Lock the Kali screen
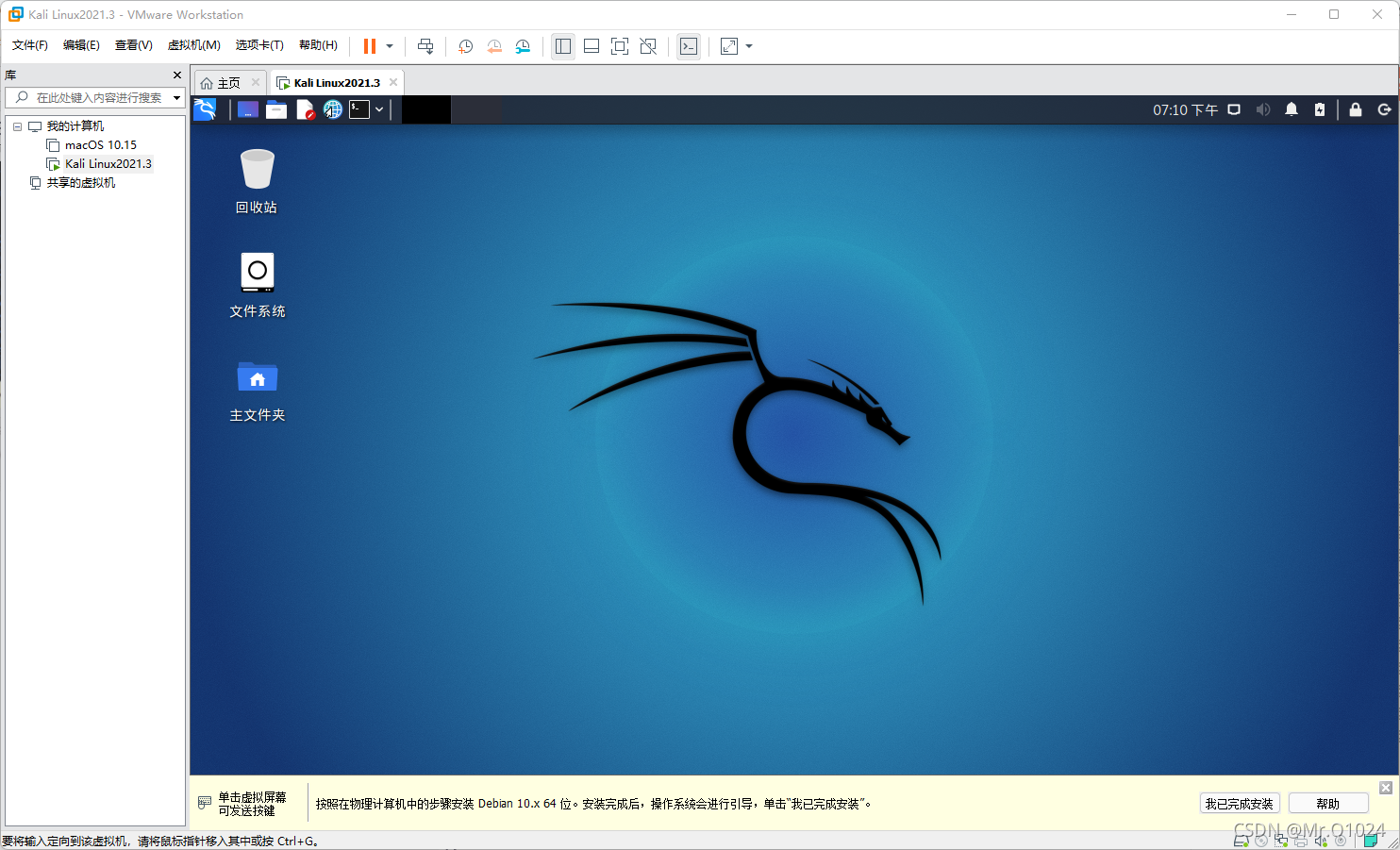The image size is (1400, 850). tap(1356, 109)
